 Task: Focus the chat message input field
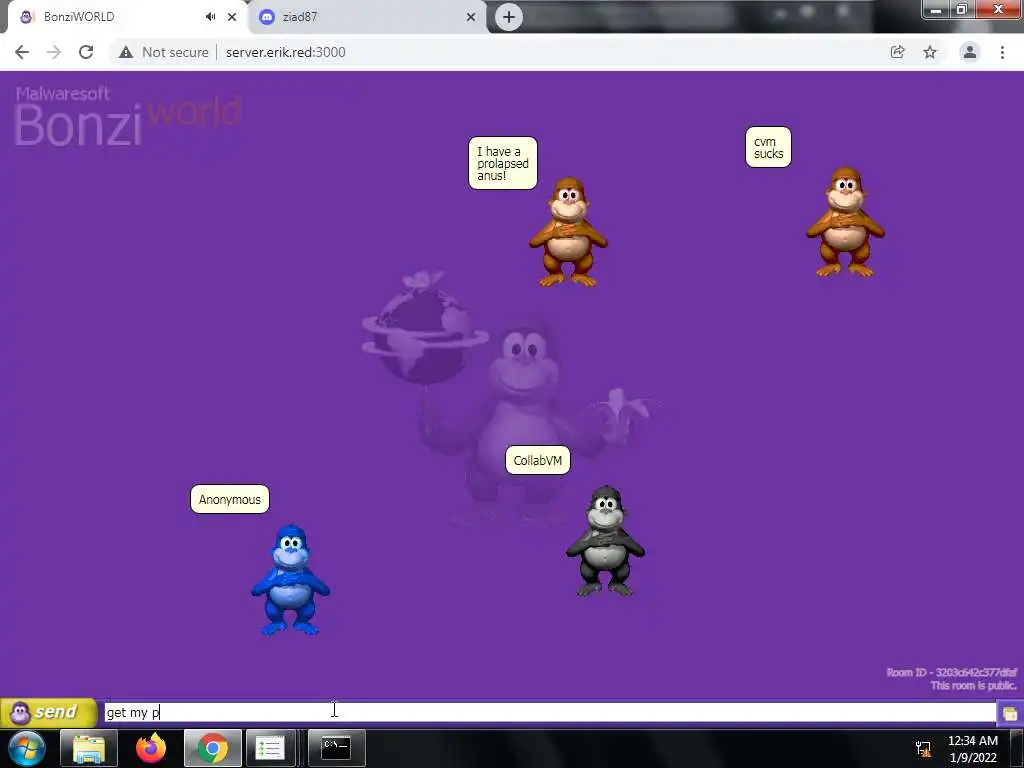pos(550,712)
